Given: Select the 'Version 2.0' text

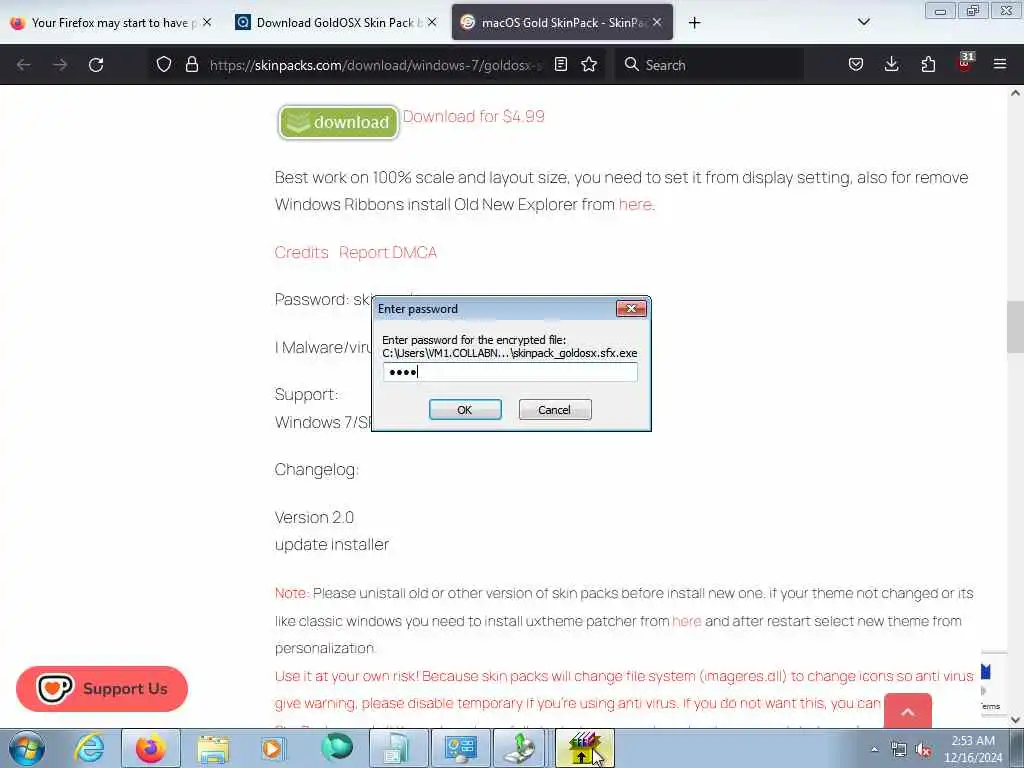Looking at the screenshot, I should tap(314, 517).
